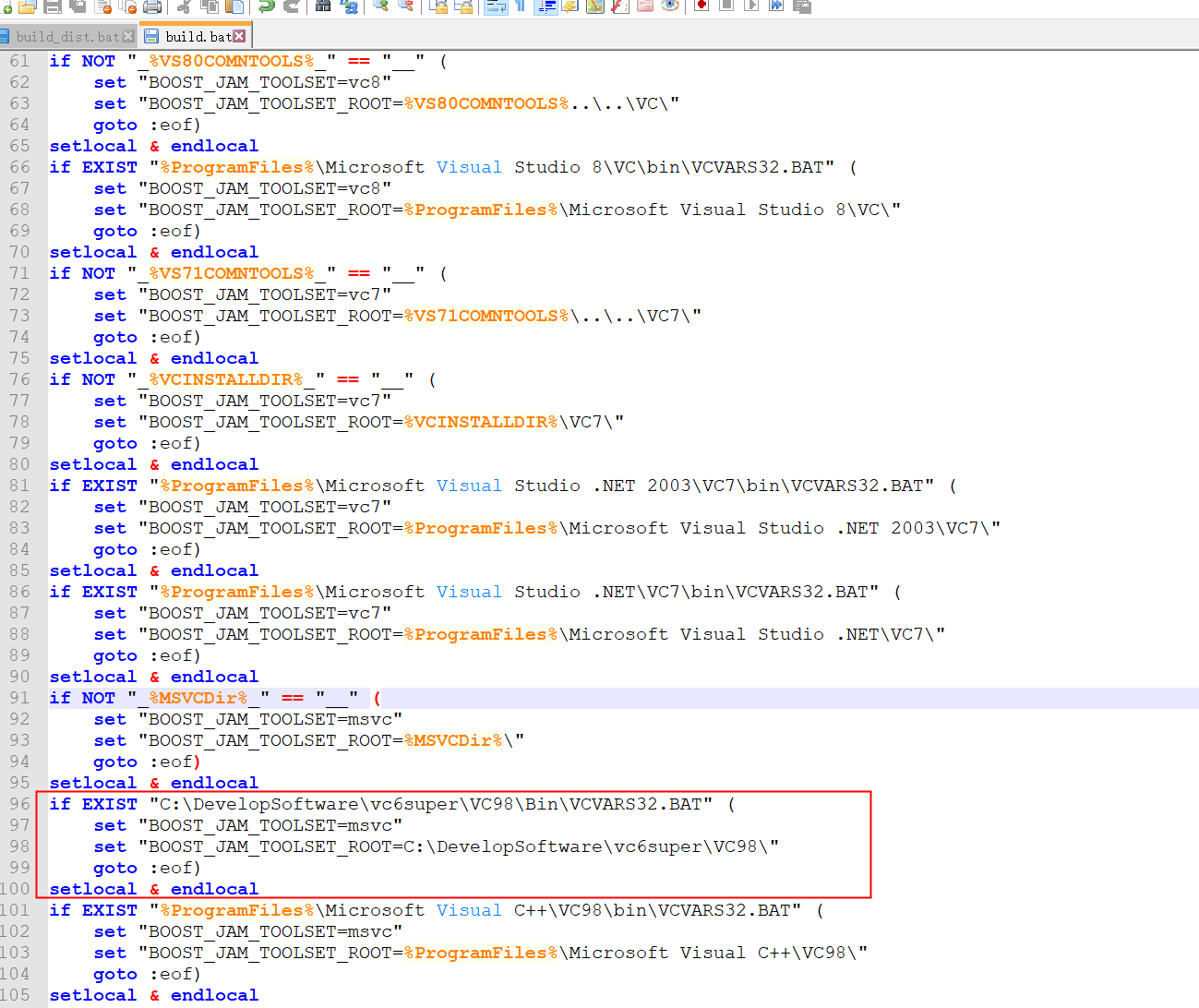1199x1008 pixels.
Task: Create a new file with the New icon
Action: (x=5, y=6)
